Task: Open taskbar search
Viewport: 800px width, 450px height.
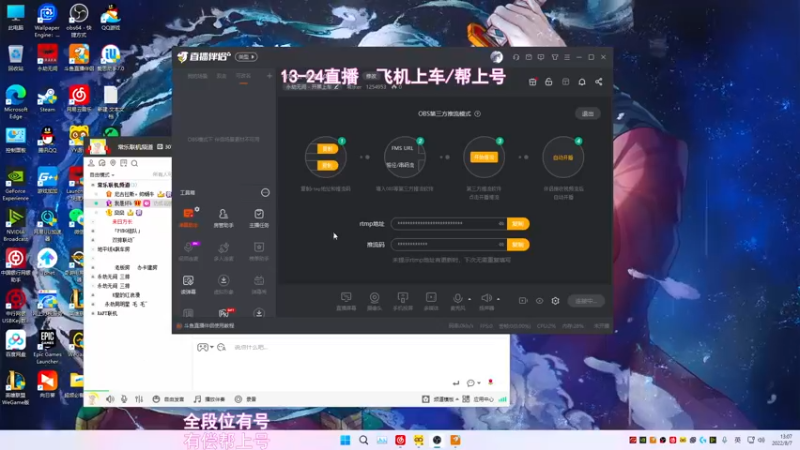Action: click(x=364, y=440)
